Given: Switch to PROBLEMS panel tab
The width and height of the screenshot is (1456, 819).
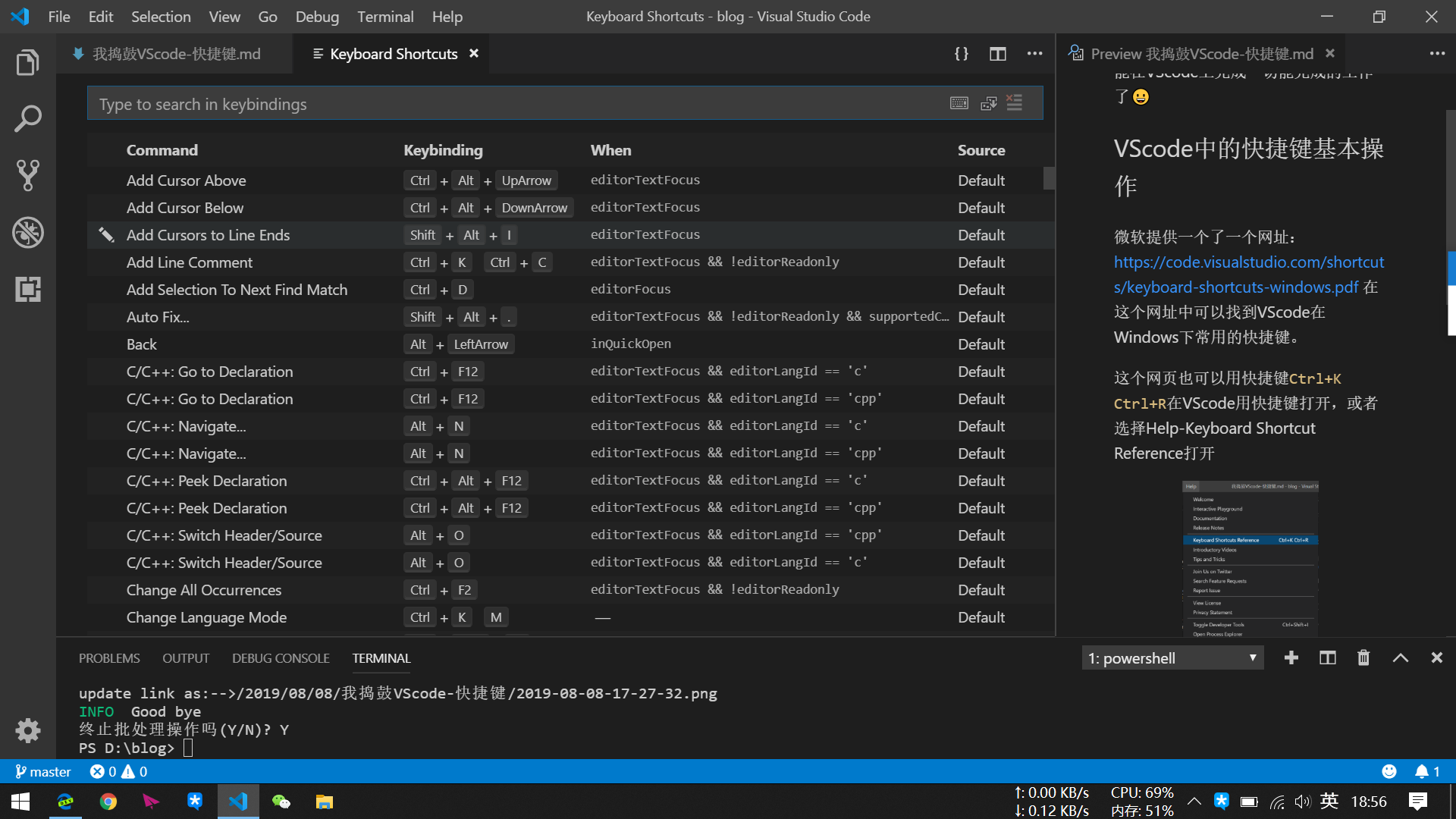Looking at the screenshot, I should 109,658.
